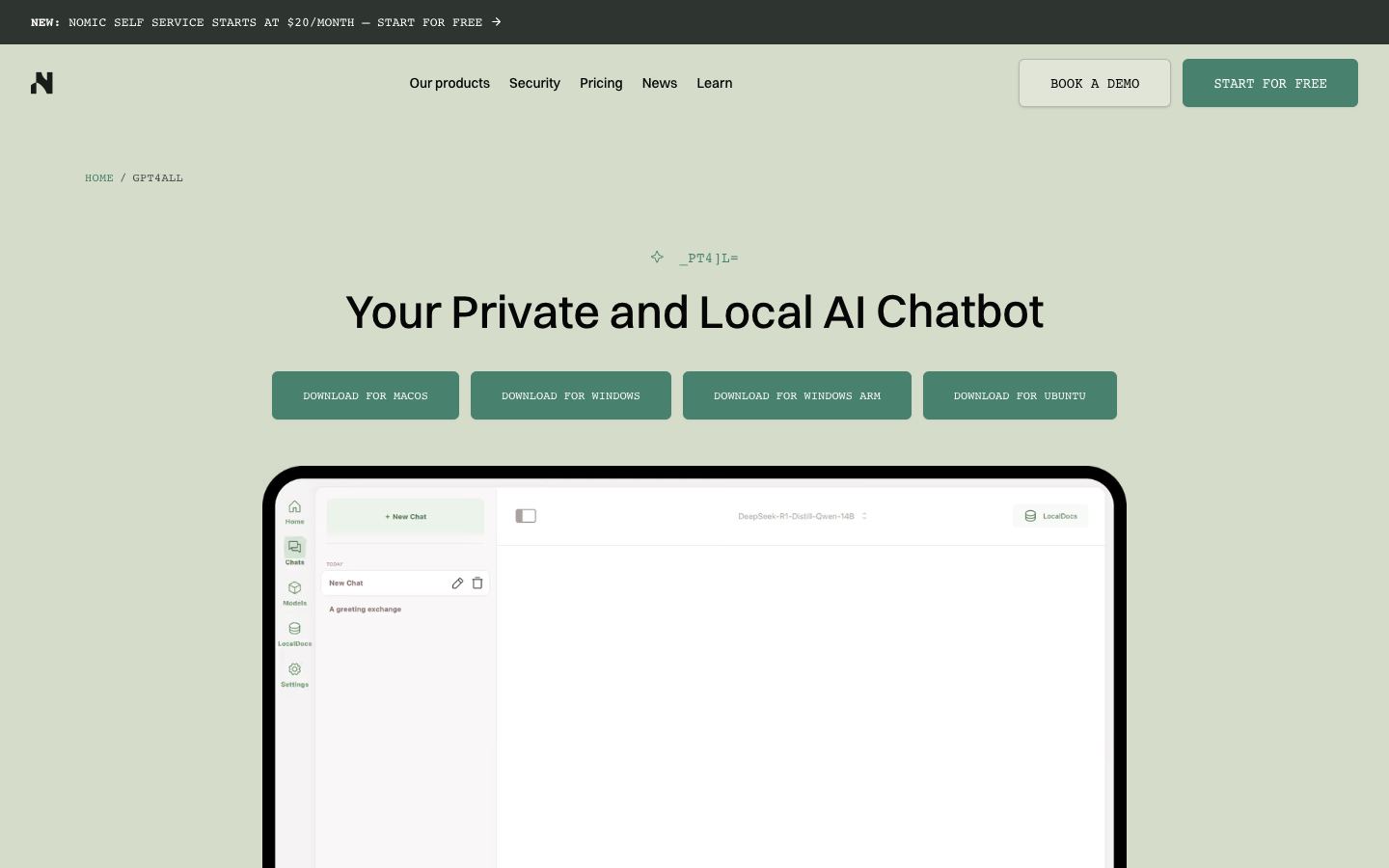Click the Book a Demo button
Screen dimensions: 1389x868
1095,83
